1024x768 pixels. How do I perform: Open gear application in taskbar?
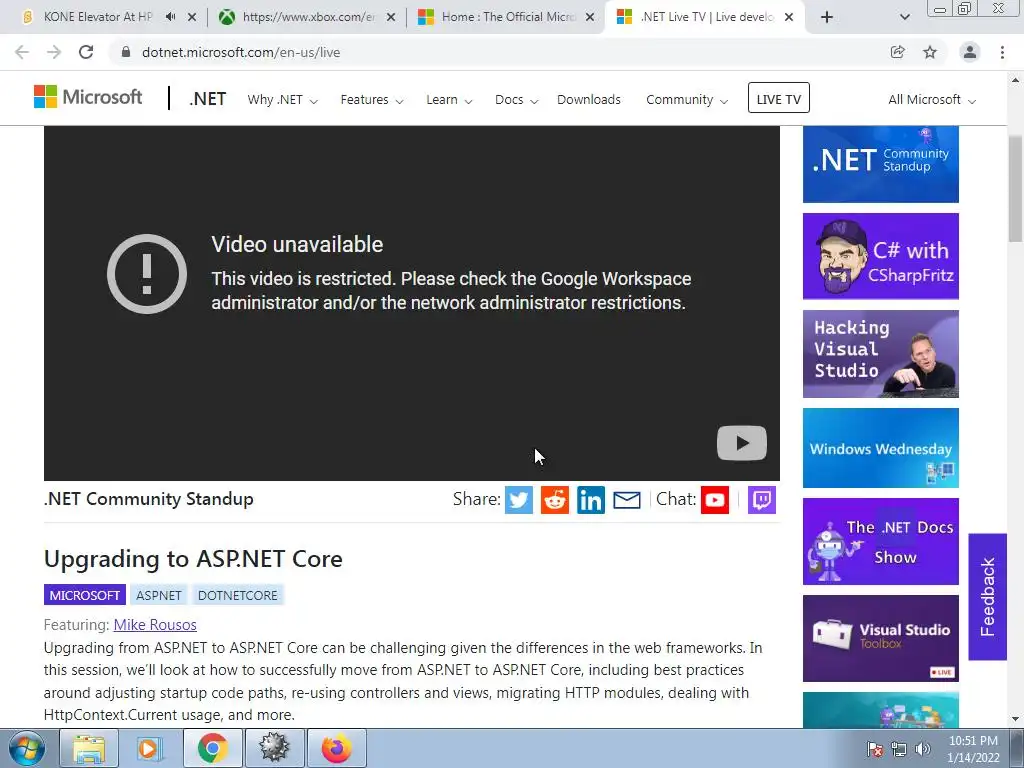pos(274,748)
